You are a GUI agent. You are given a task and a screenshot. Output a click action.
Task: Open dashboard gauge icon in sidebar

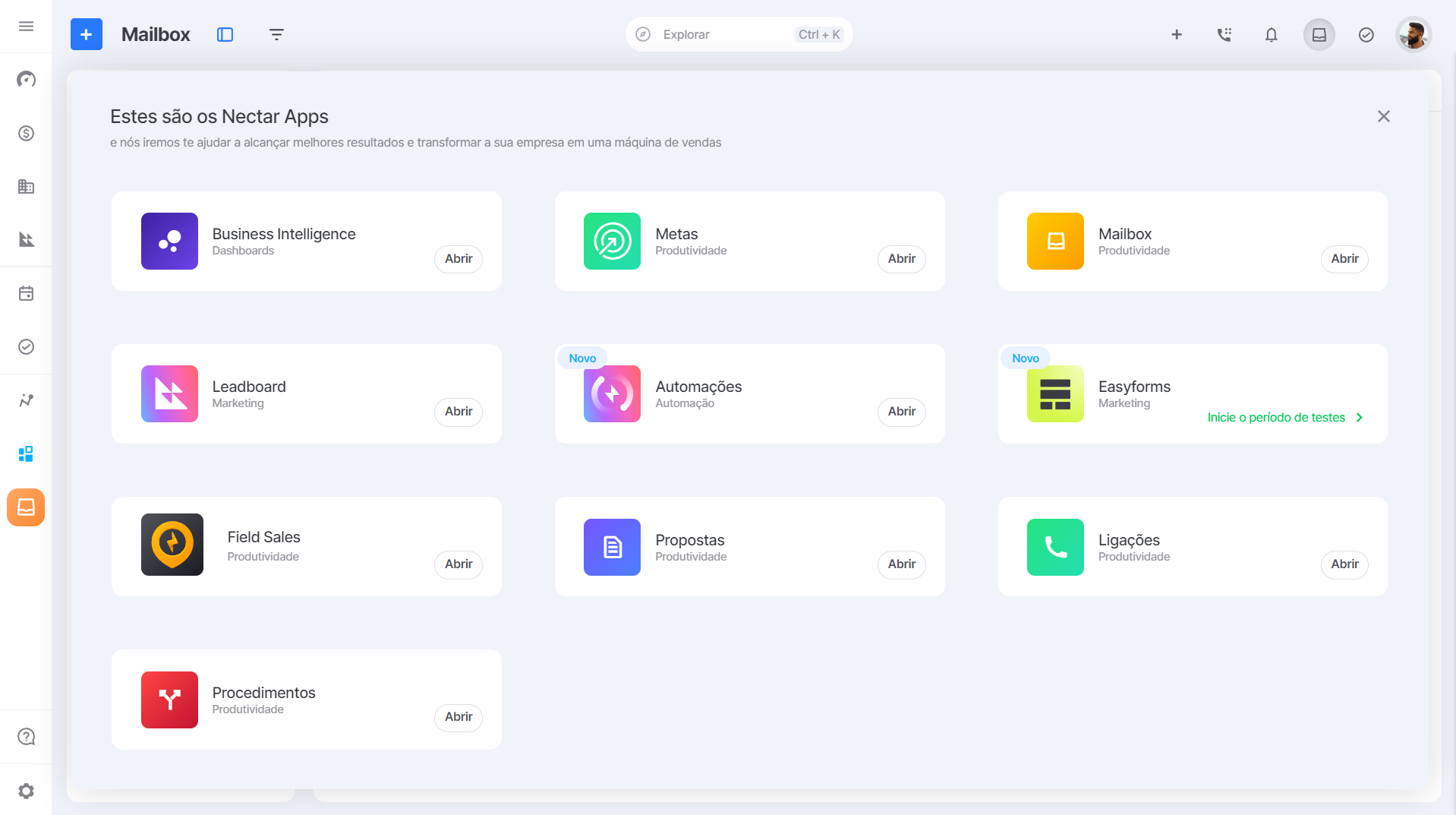(26, 80)
